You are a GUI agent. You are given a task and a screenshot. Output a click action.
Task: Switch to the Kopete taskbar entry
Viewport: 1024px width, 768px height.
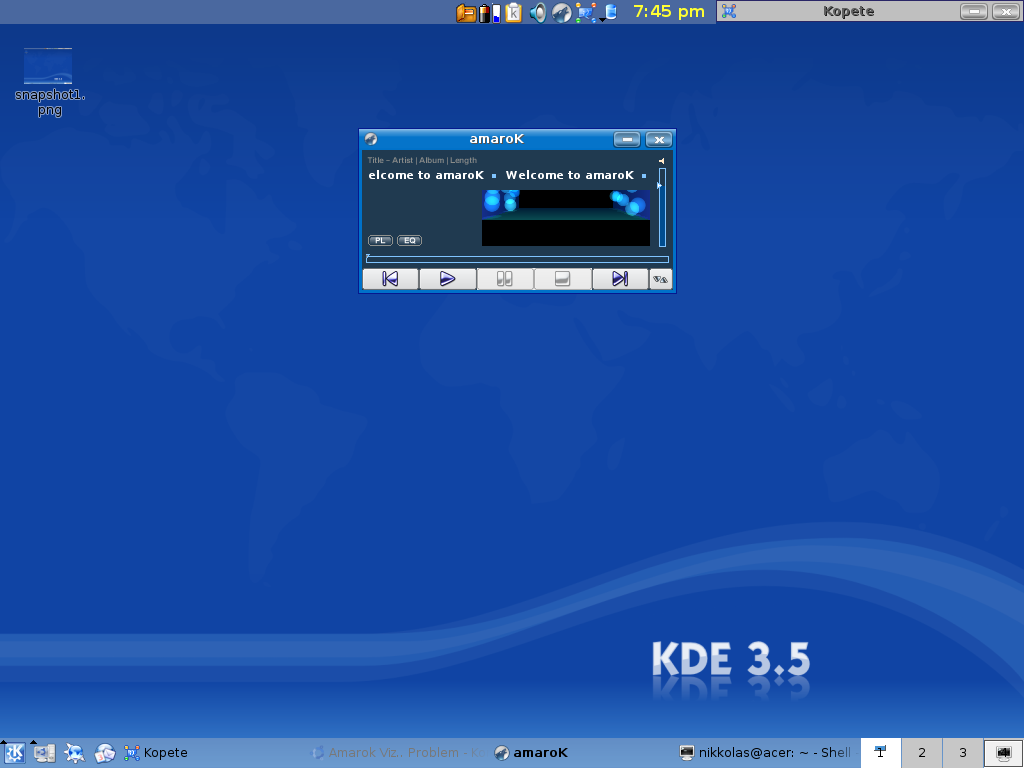coord(156,753)
